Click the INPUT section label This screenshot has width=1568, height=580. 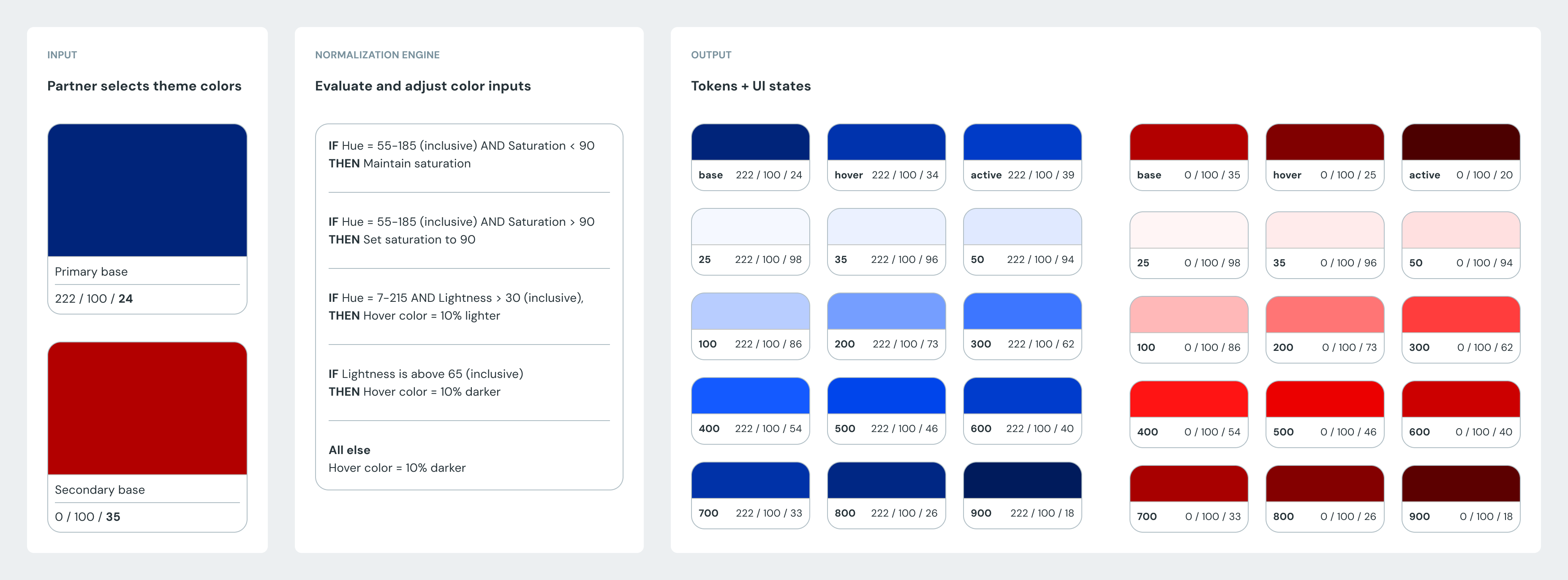(x=62, y=55)
